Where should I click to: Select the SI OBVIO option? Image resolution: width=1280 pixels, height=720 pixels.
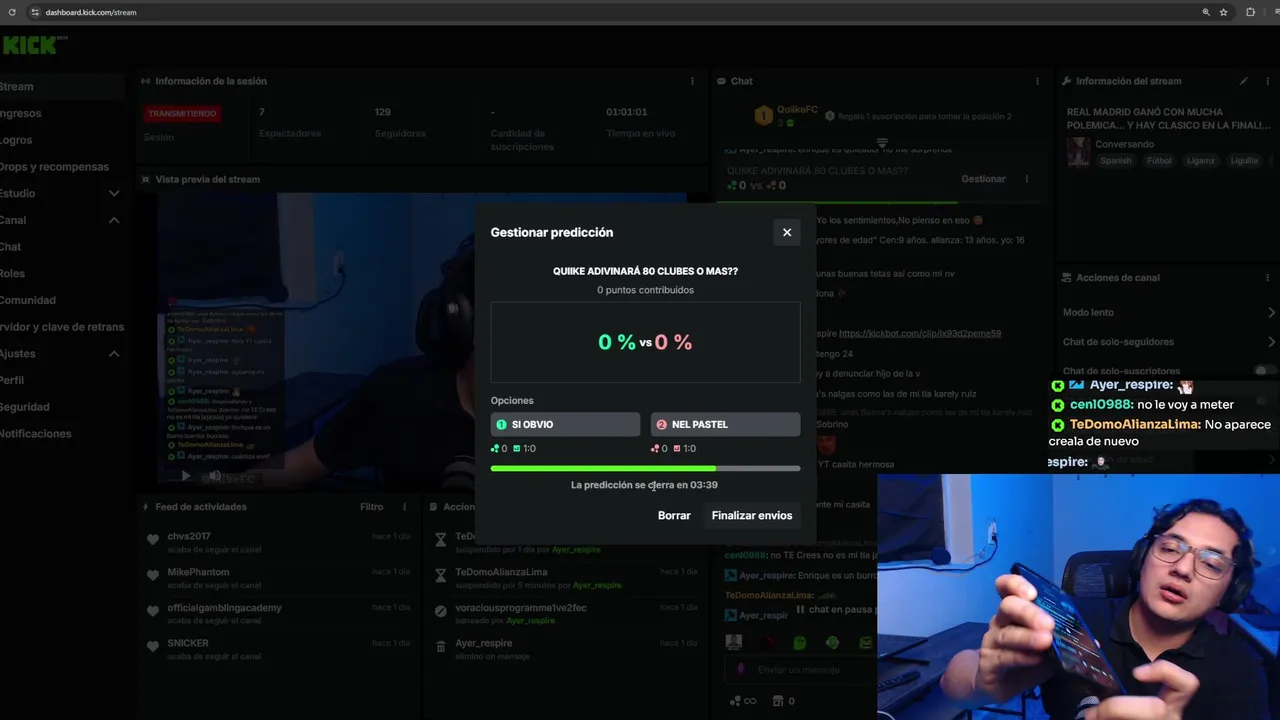[565, 424]
